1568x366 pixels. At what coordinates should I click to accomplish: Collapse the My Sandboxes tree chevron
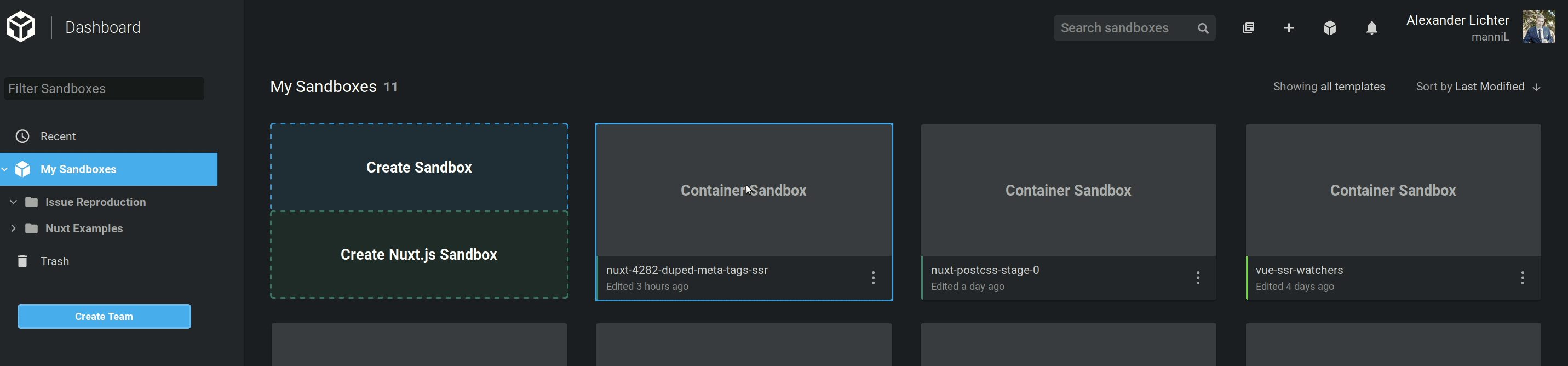(x=5, y=169)
